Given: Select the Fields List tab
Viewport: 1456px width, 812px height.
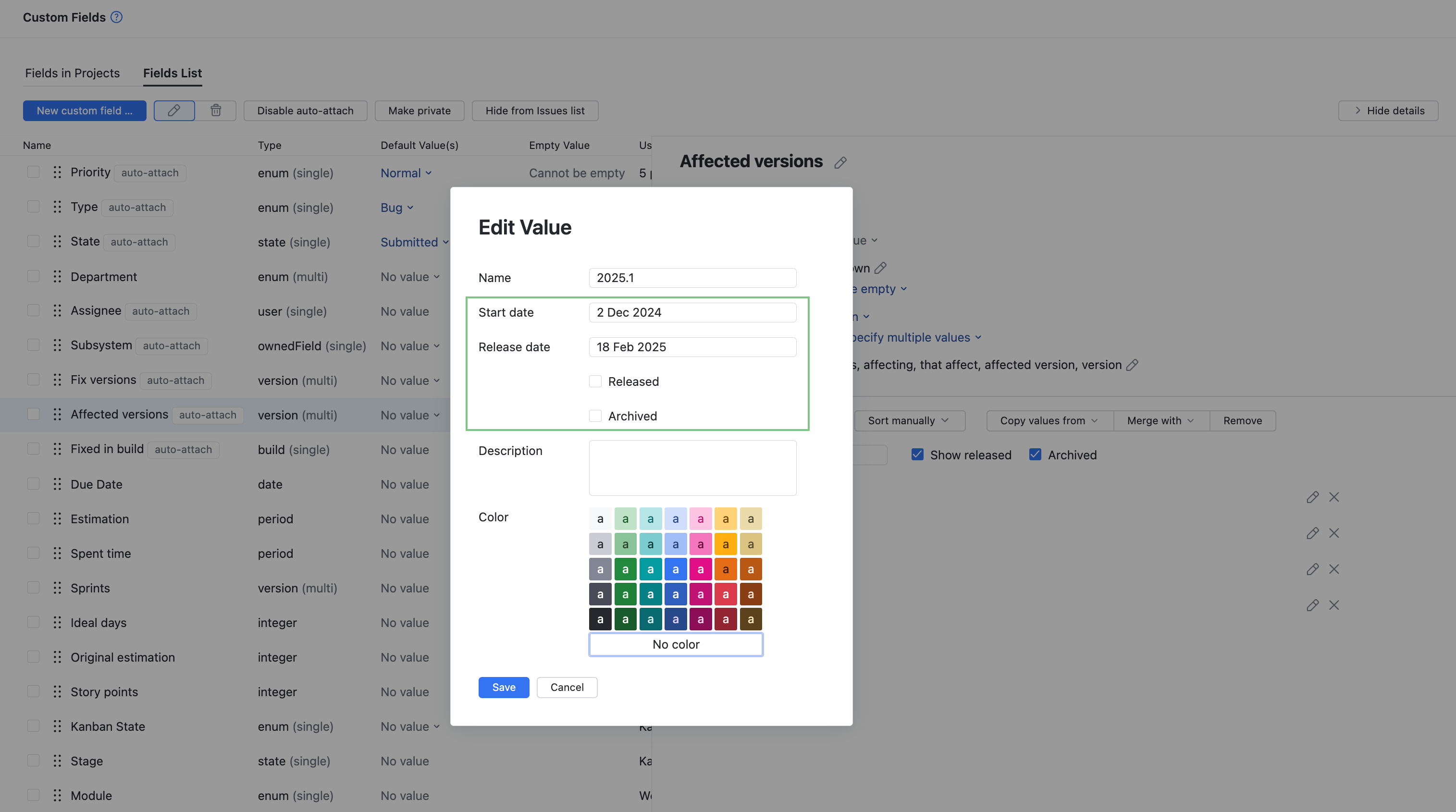Looking at the screenshot, I should coord(173,73).
